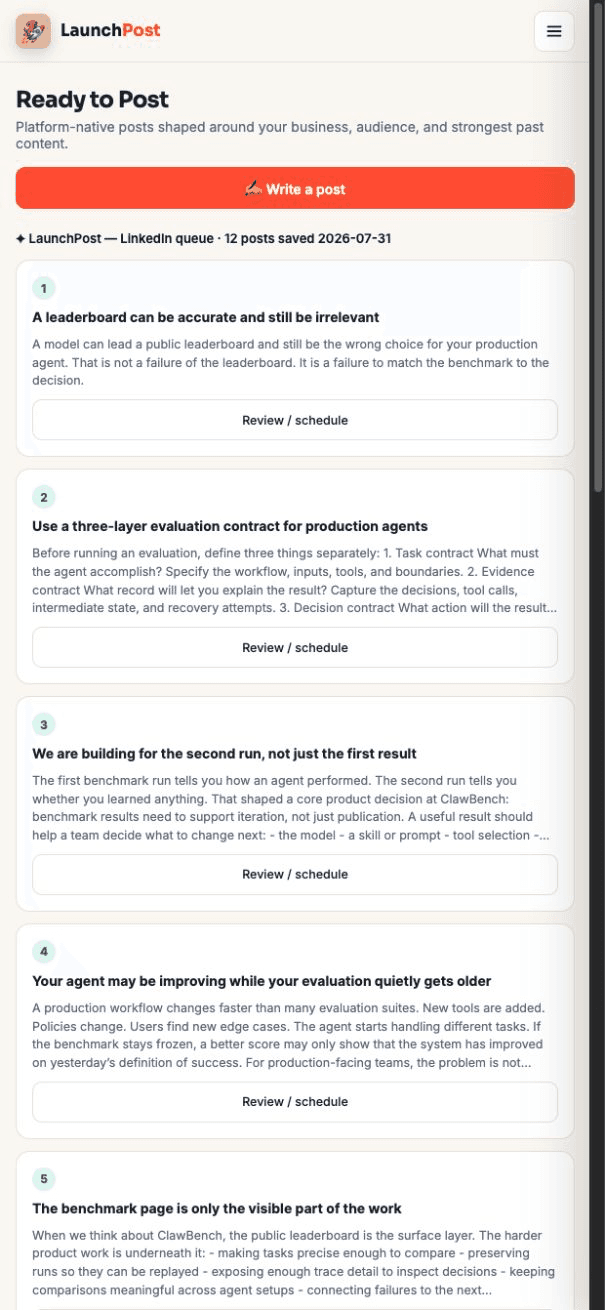Click the LinkedIn queue status line
The image size is (605, 1310).
(203, 239)
